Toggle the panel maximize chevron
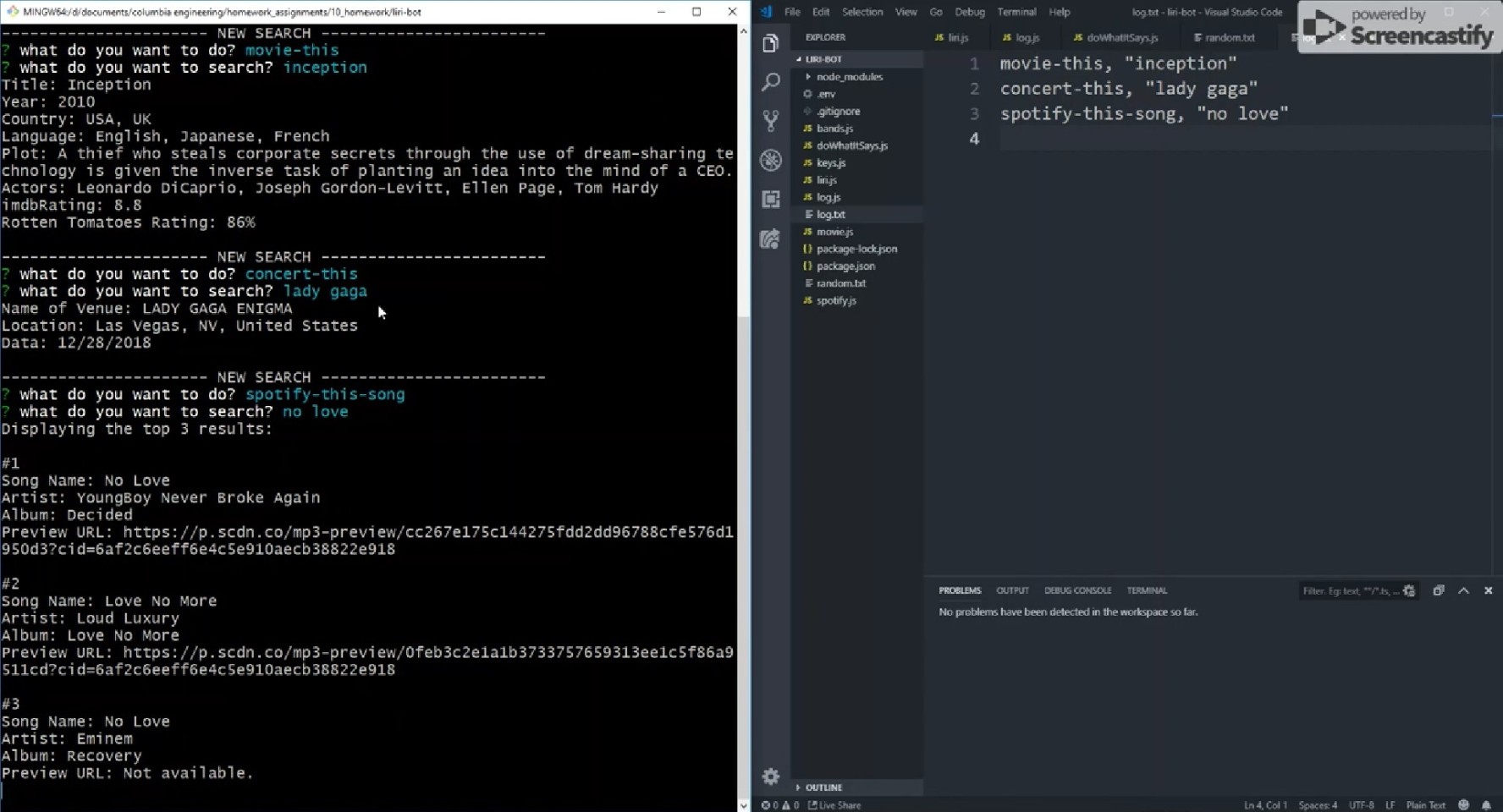The height and width of the screenshot is (812, 1503). 1463,590
